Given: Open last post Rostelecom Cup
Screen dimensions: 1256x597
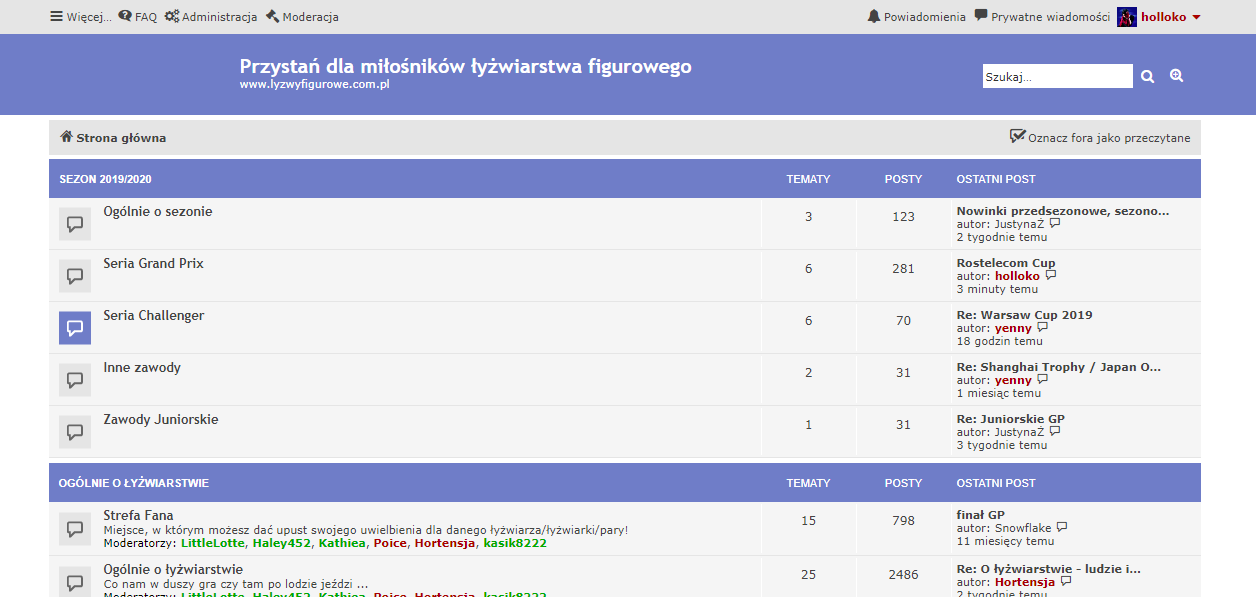Looking at the screenshot, I should [1006, 263].
